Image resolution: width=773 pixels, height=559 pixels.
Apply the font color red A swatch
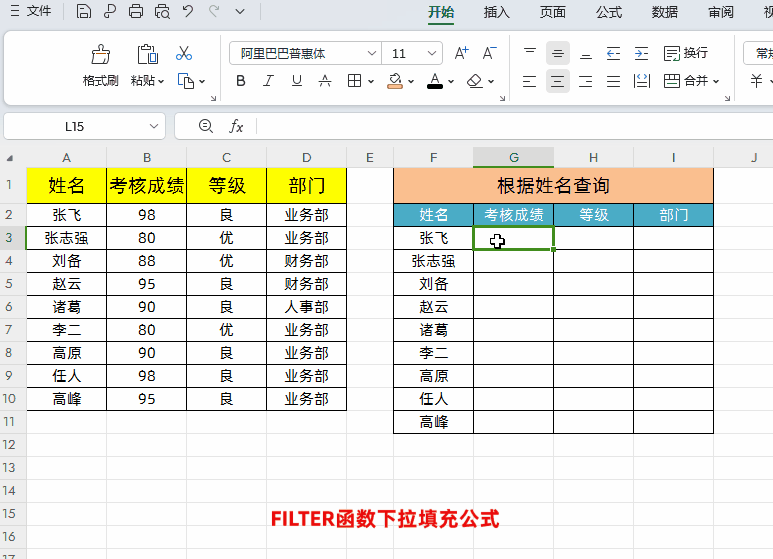click(x=434, y=81)
